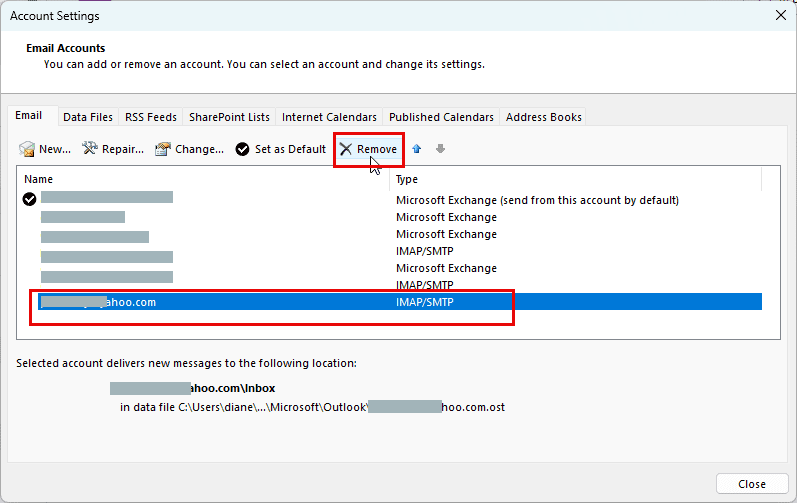The width and height of the screenshot is (797, 503).
Task: Select the default Microsoft Exchange account row
Action: 400,200
